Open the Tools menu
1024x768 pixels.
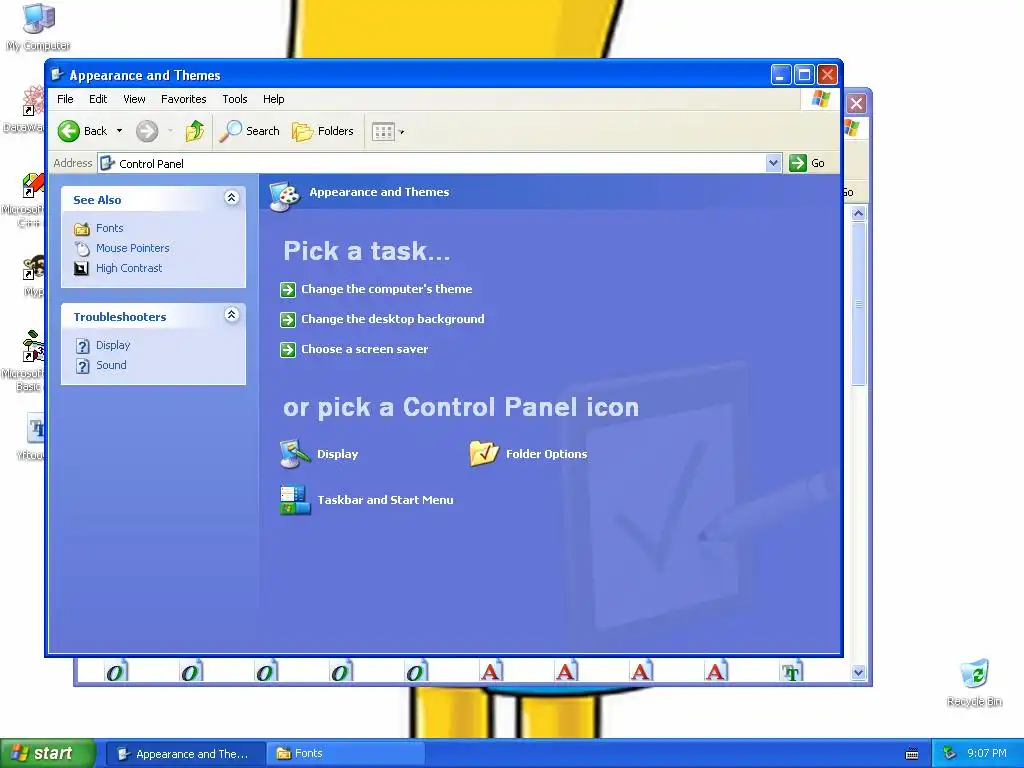tap(234, 99)
